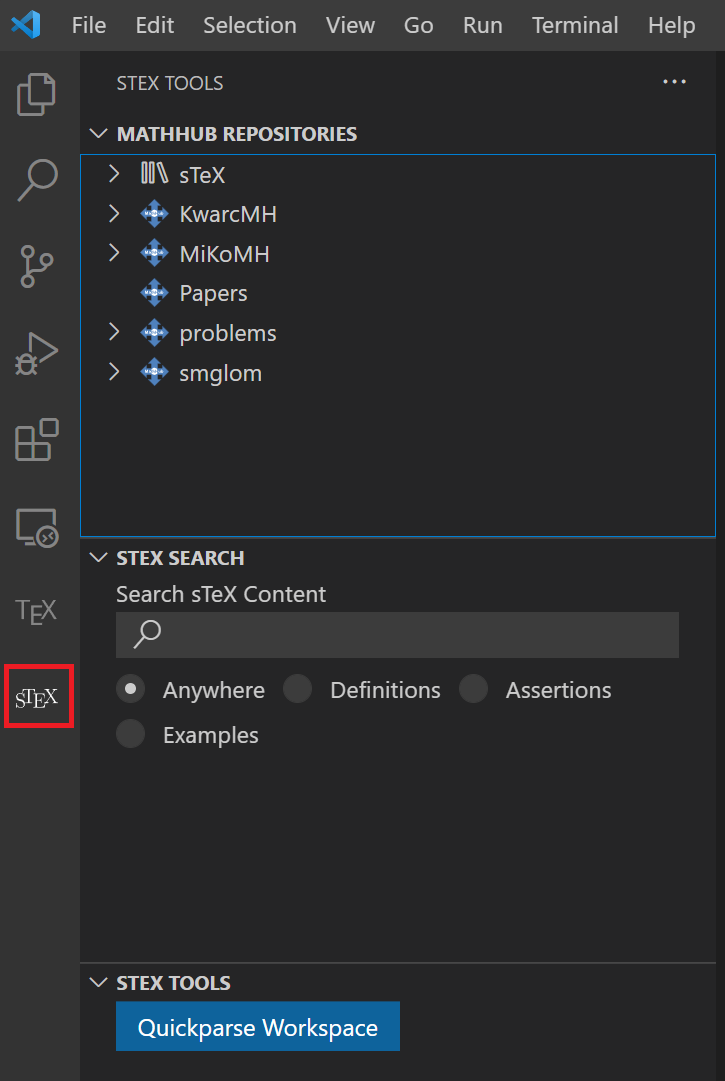Open the STEX TOOLS more actions ellipsis

click(x=674, y=83)
